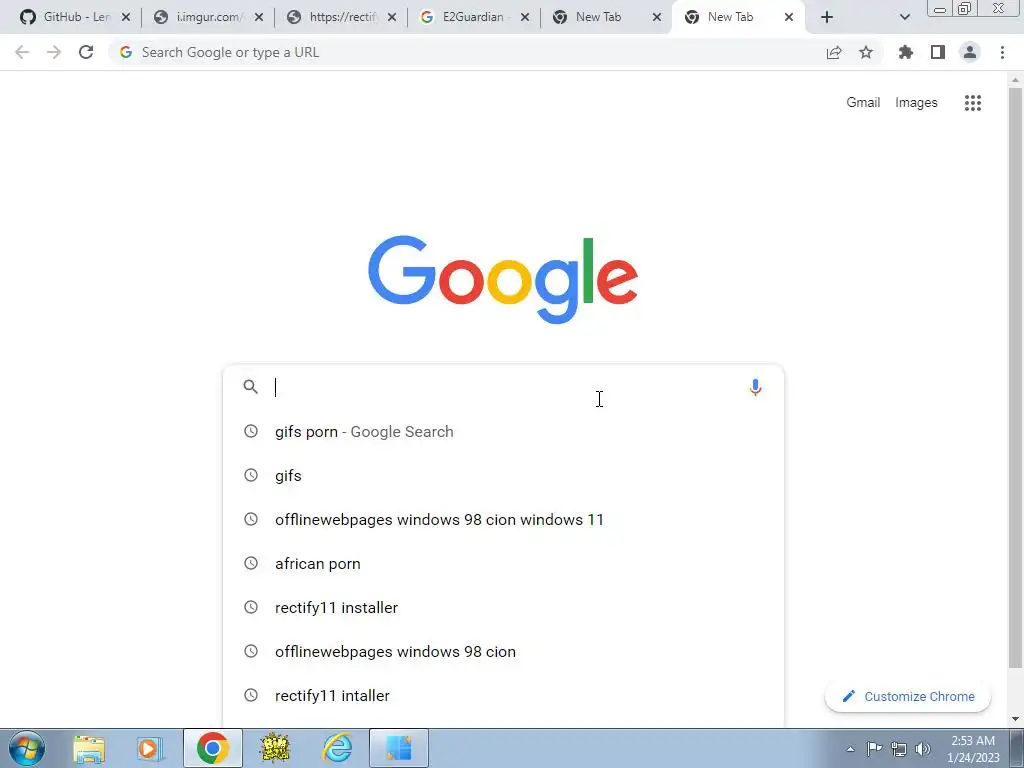Viewport: 1024px width, 768px height.
Task: Open Windows Media Player from the taskbar
Action: point(150,748)
